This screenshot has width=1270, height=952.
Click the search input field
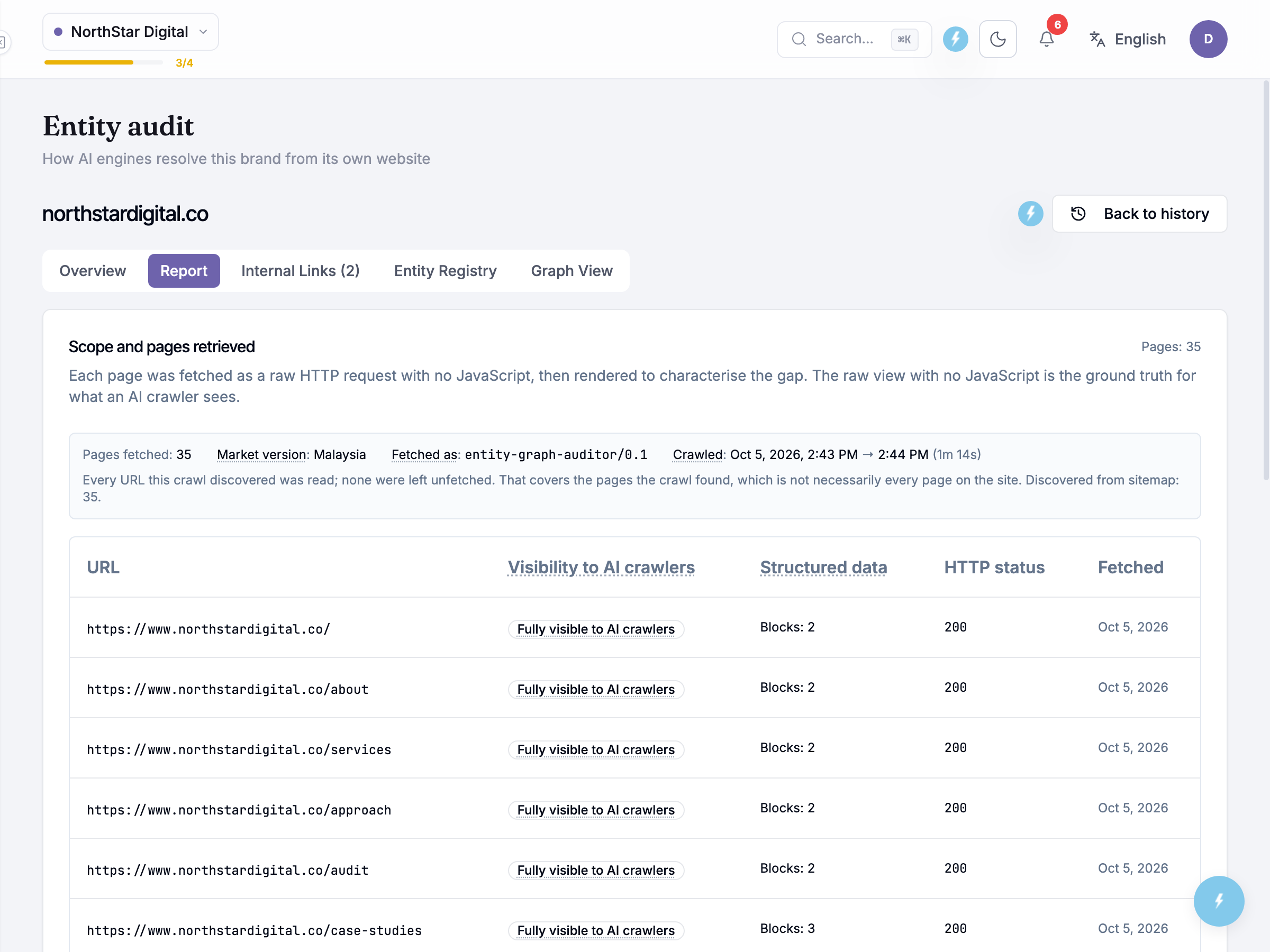(x=854, y=39)
